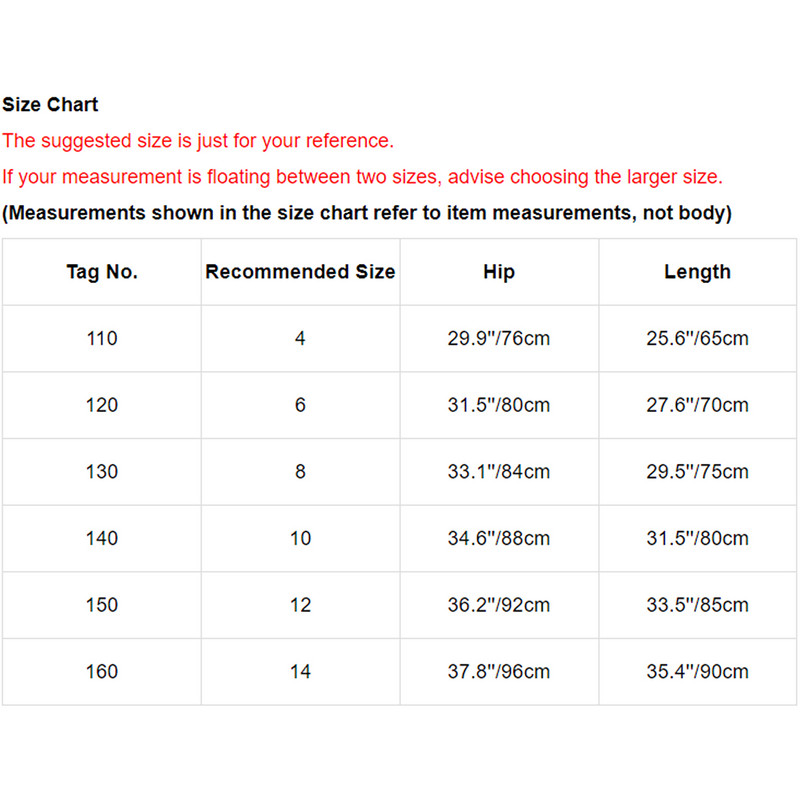
Task: Select the Recommended Size column header
Action: coord(300,272)
